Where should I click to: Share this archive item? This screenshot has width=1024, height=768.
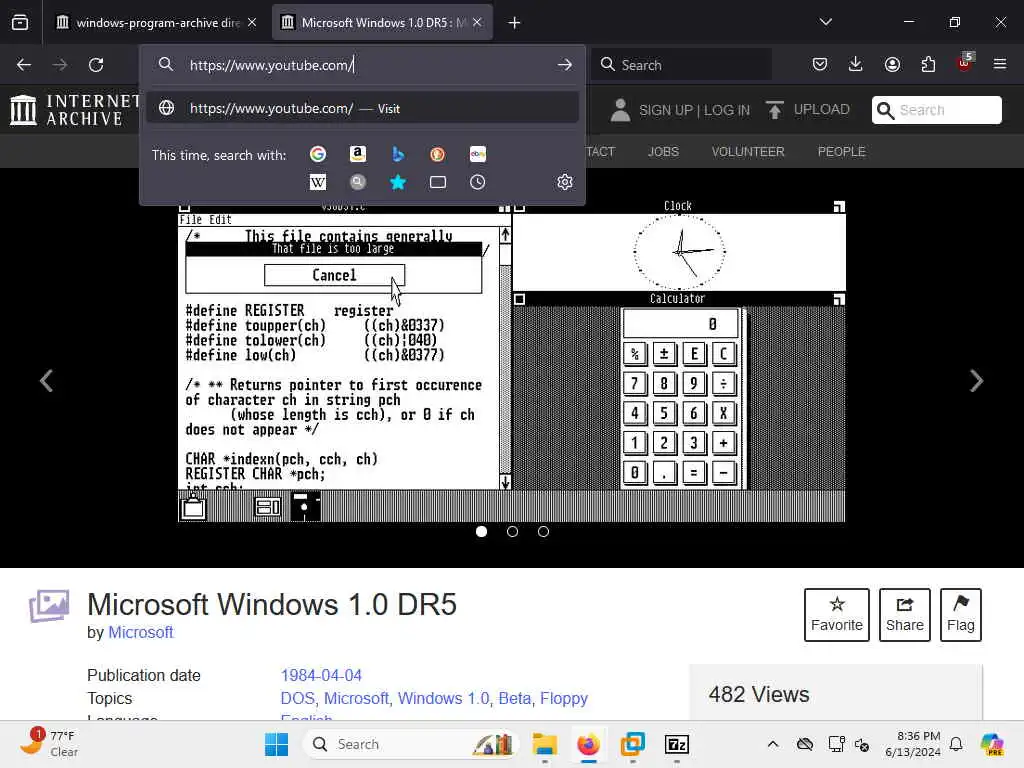click(904, 615)
